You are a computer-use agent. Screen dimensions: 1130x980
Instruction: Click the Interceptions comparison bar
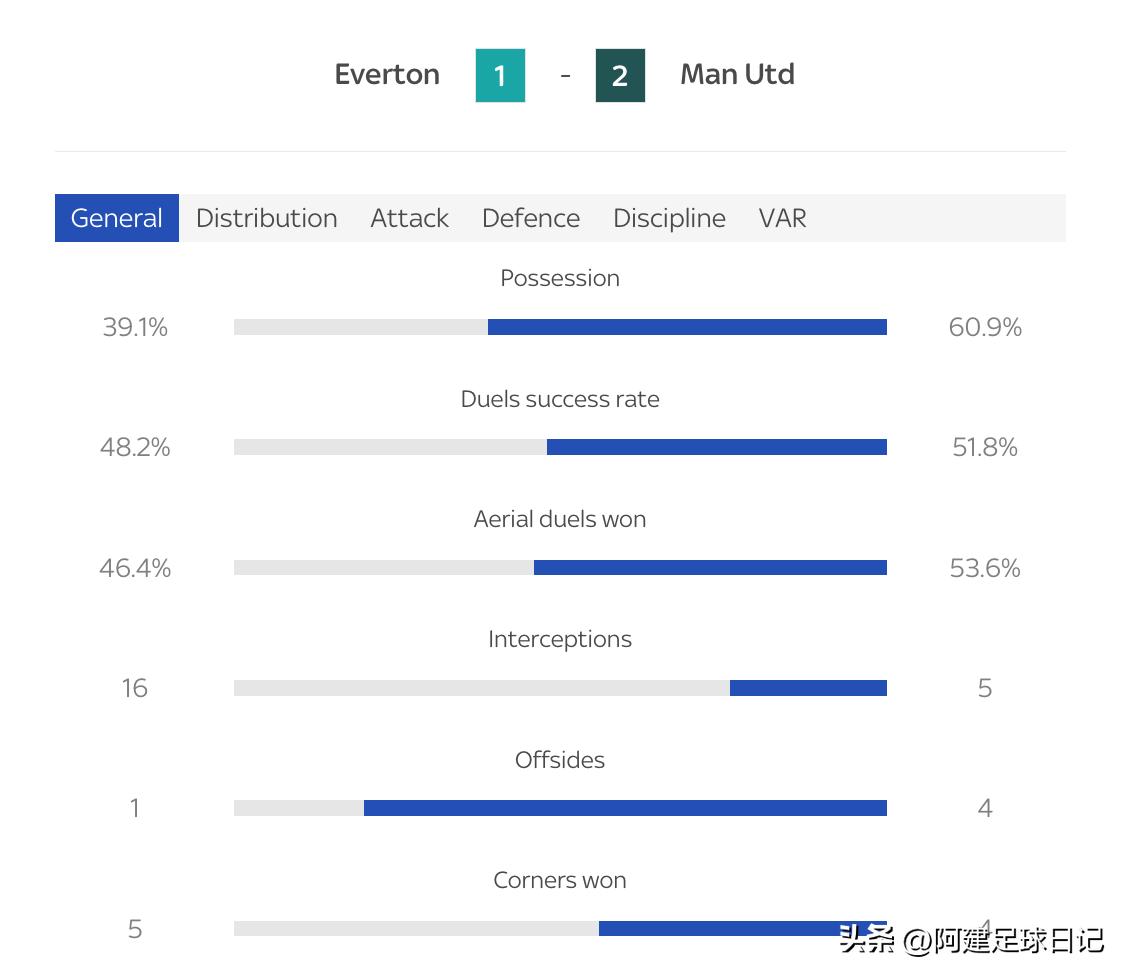560,688
